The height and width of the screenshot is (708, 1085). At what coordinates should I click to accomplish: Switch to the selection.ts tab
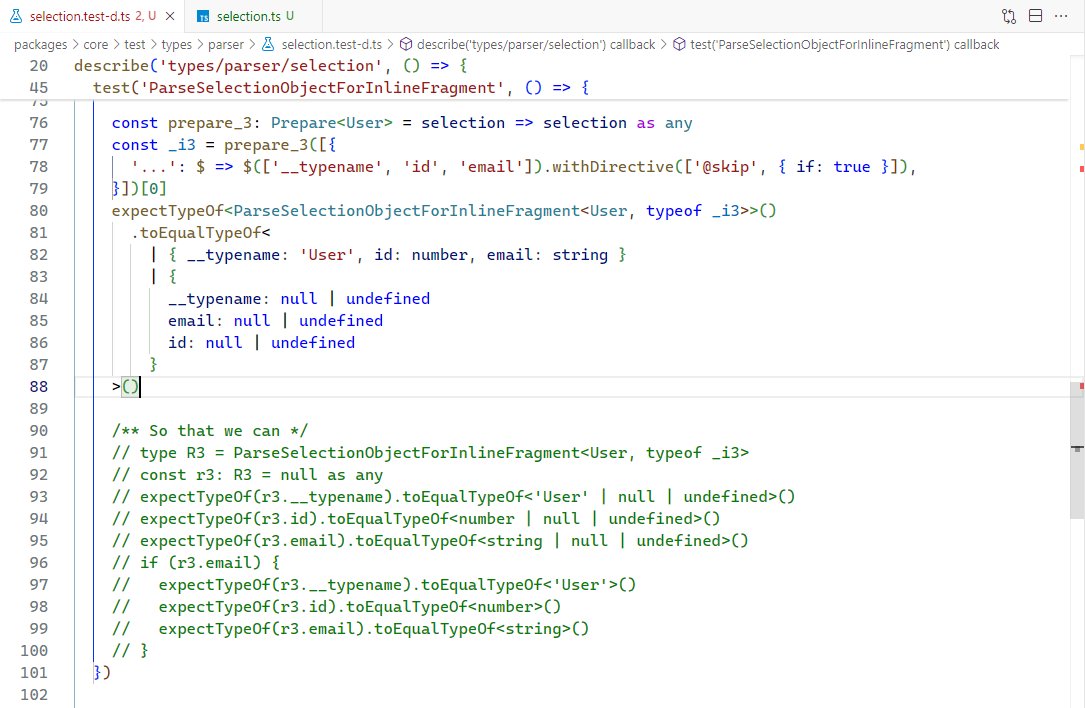253,16
